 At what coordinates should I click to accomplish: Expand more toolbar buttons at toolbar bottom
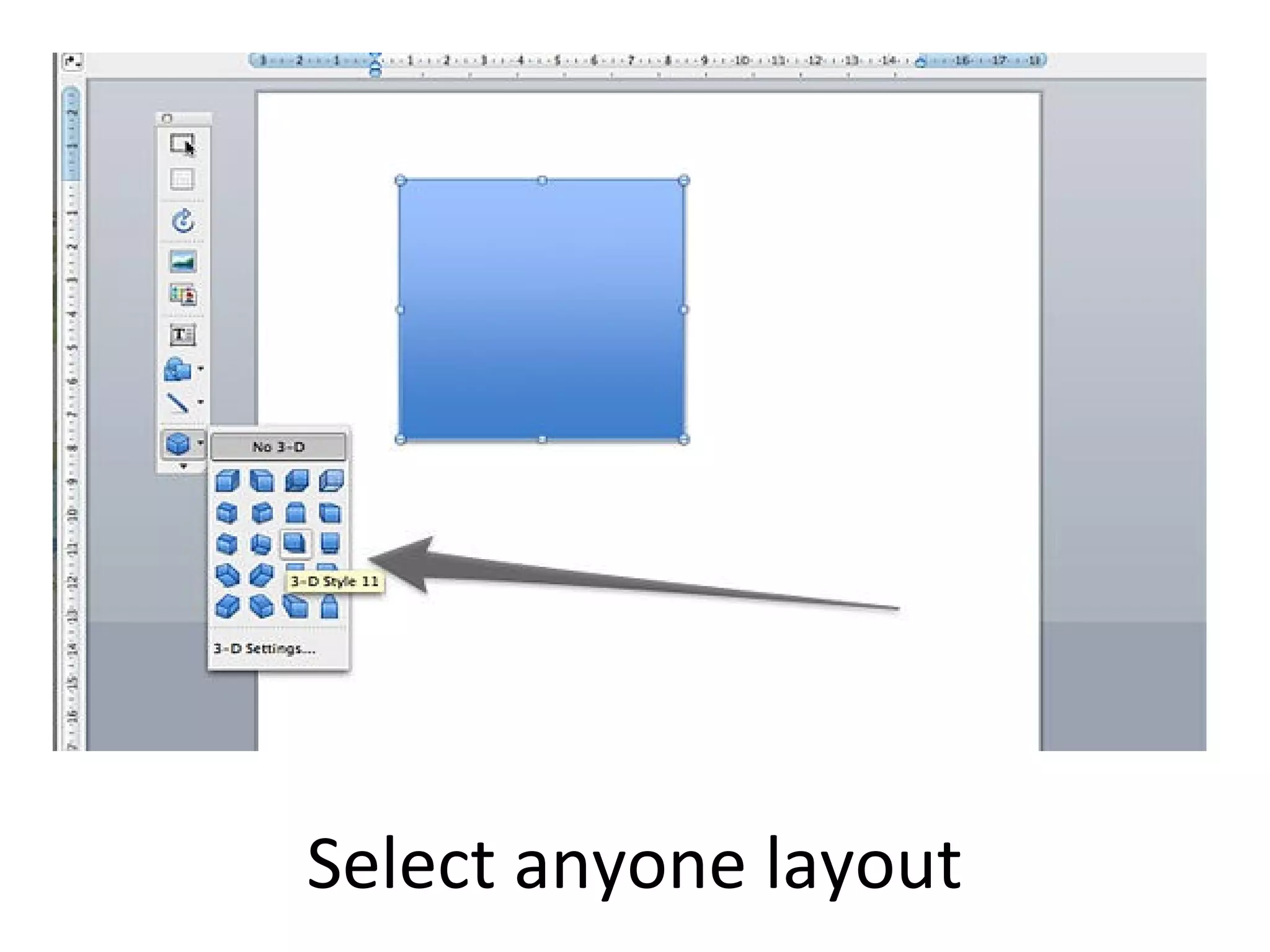(x=183, y=466)
